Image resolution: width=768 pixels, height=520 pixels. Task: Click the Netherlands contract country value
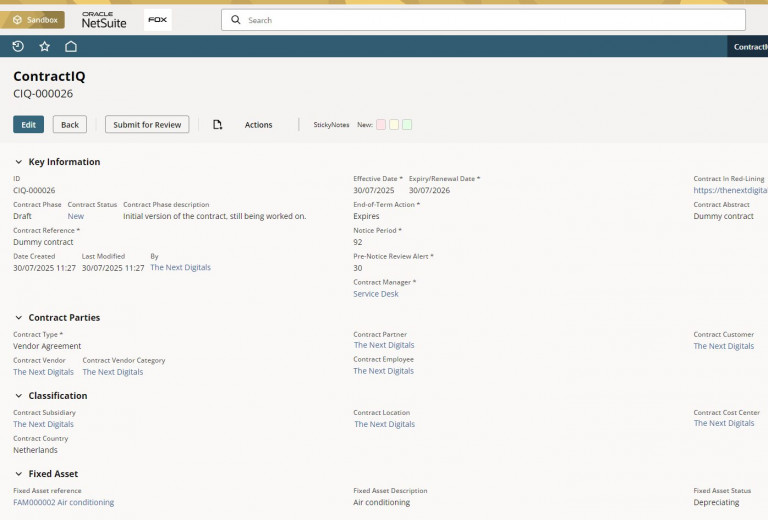[x=35, y=450]
